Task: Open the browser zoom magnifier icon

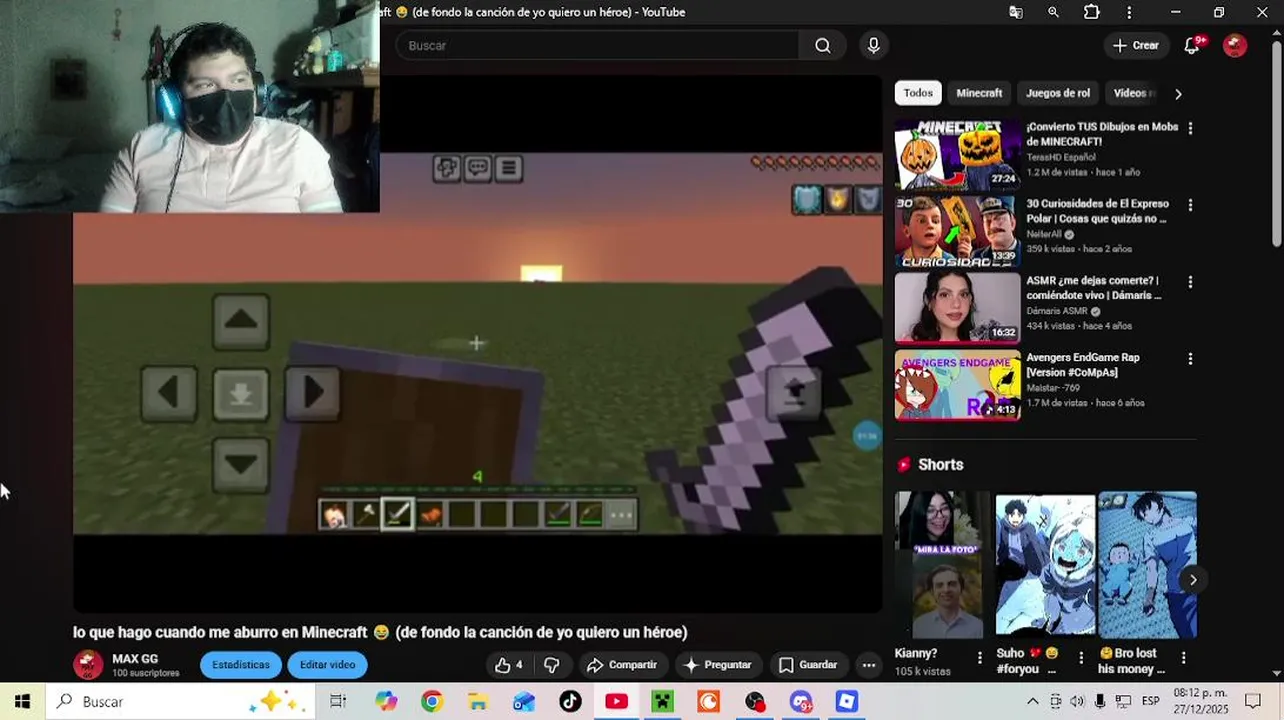Action: point(1053,12)
